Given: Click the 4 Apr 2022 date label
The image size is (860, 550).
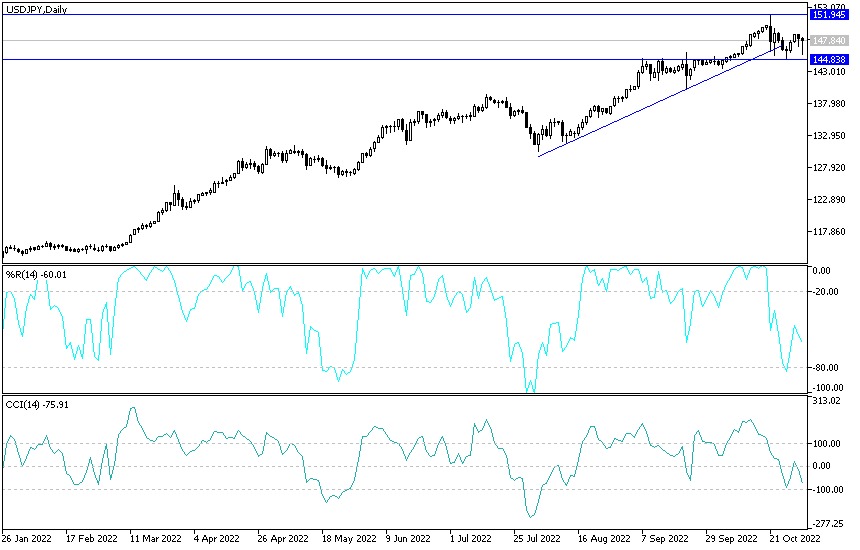Looking at the screenshot, I should click(x=217, y=538).
